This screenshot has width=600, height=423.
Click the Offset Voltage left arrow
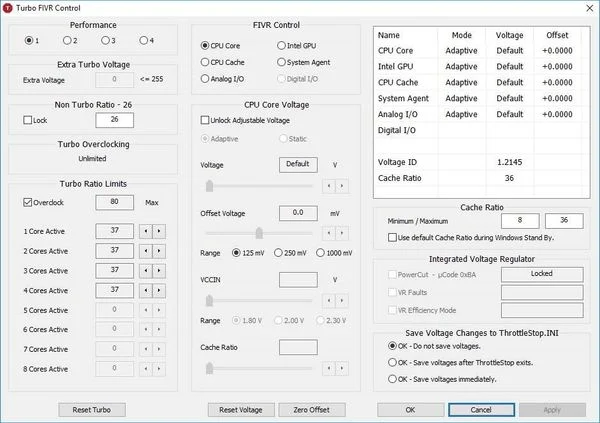328,232
